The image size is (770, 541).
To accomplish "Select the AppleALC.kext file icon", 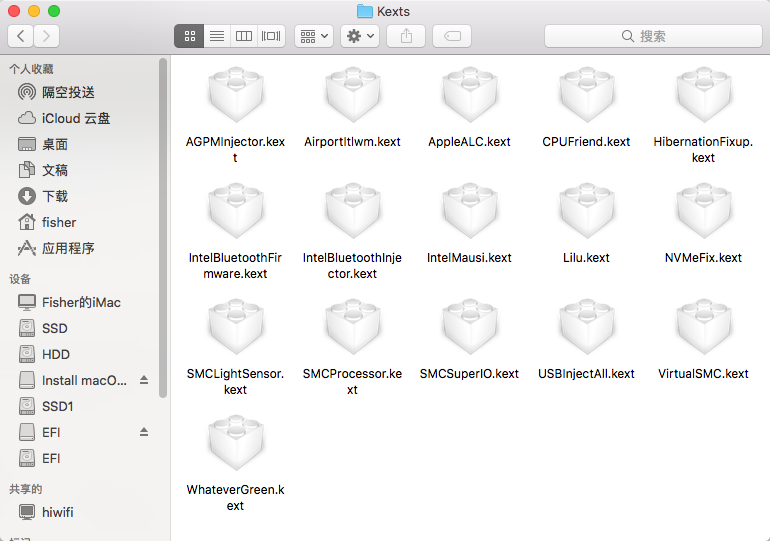I will (469, 94).
